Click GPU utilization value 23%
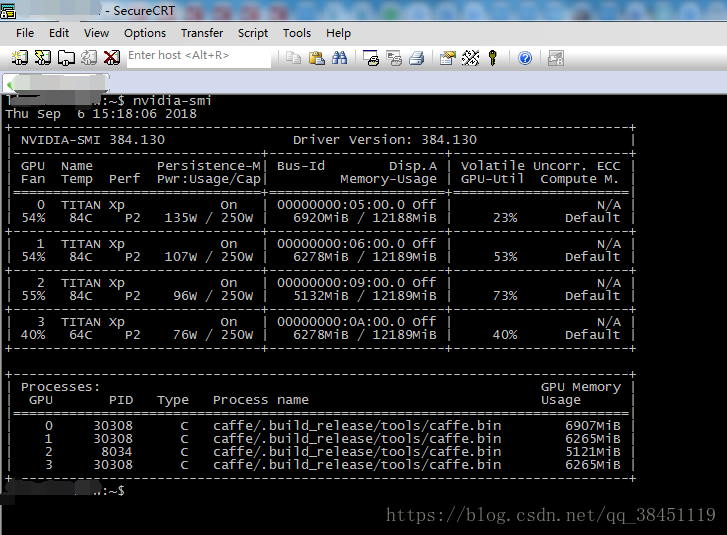Screen dimensions: 727x535 (505, 218)
